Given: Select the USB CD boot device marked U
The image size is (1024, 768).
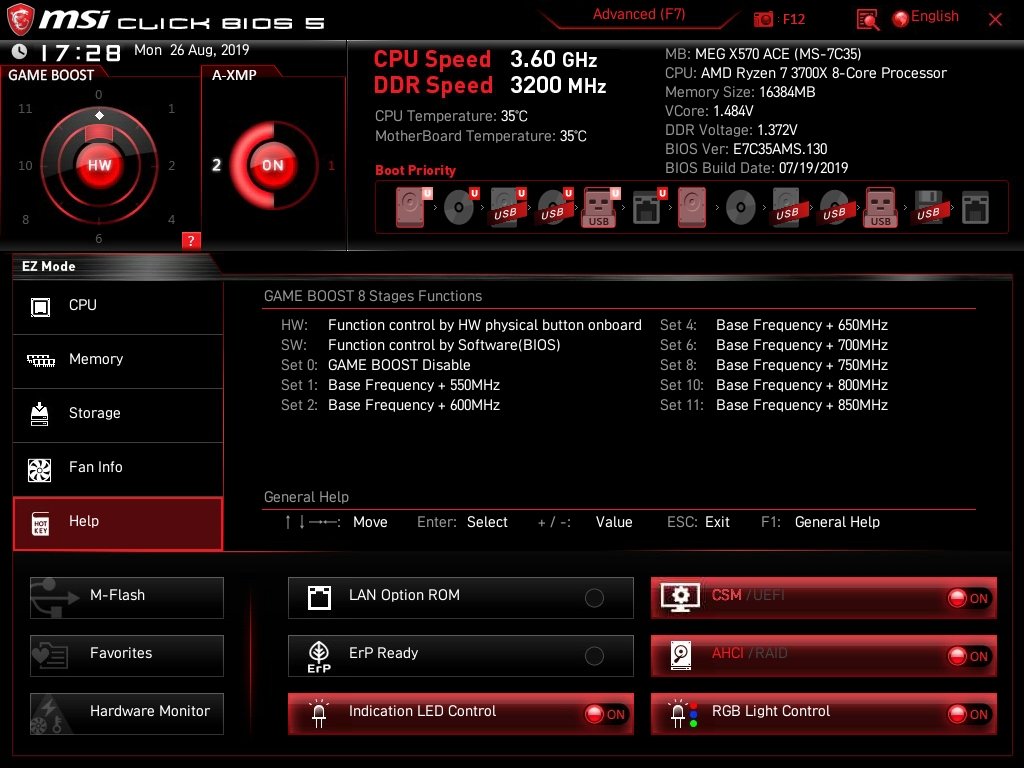Looking at the screenshot, I should 554,208.
